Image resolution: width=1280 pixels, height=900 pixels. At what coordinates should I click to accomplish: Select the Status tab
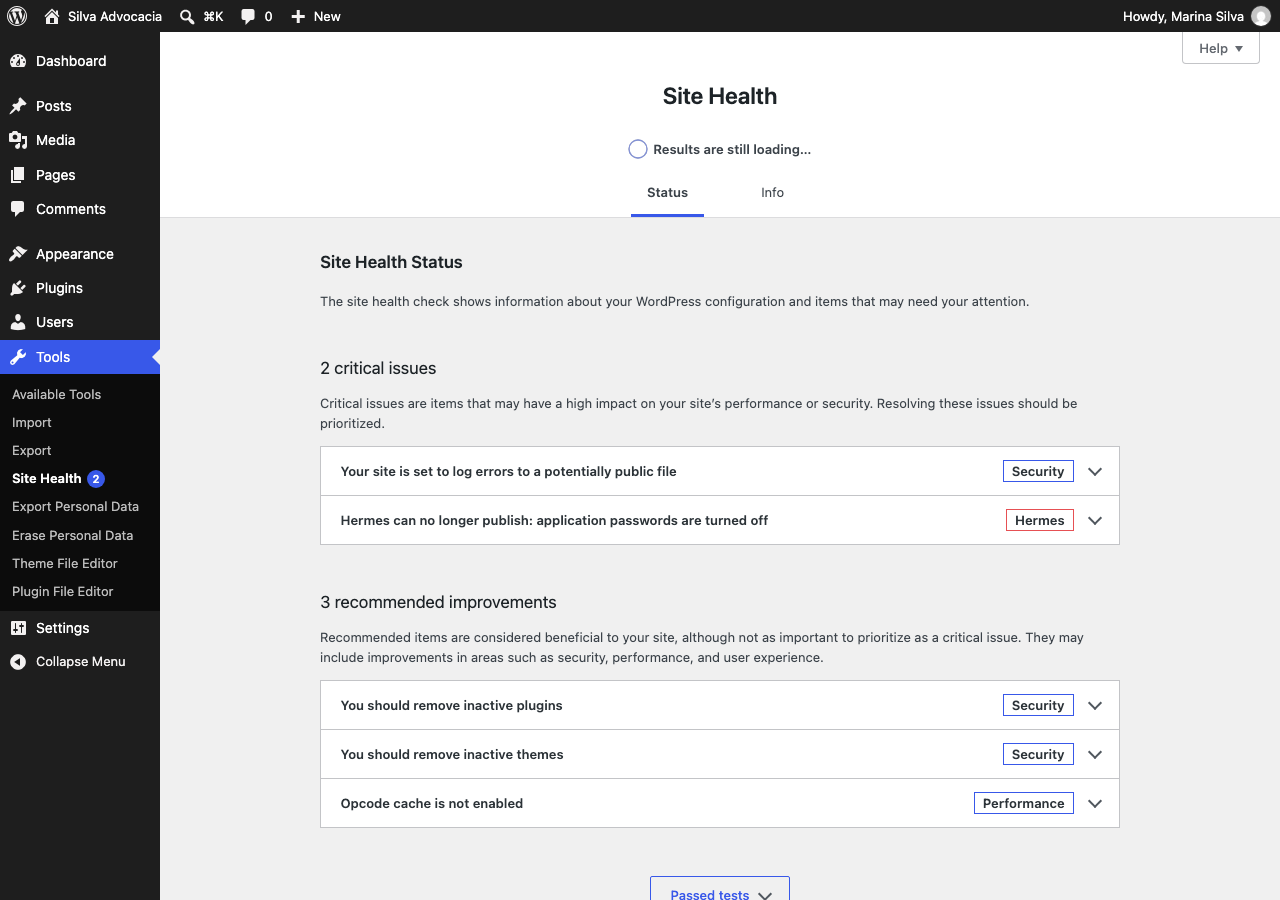pos(667,193)
